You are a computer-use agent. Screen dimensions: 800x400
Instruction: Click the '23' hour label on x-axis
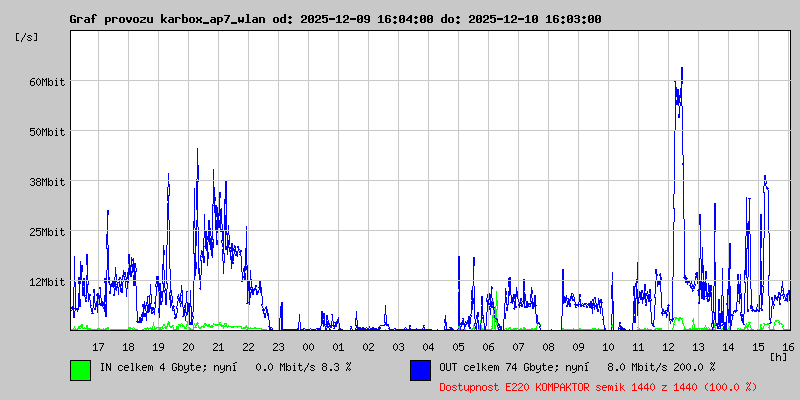point(278,347)
